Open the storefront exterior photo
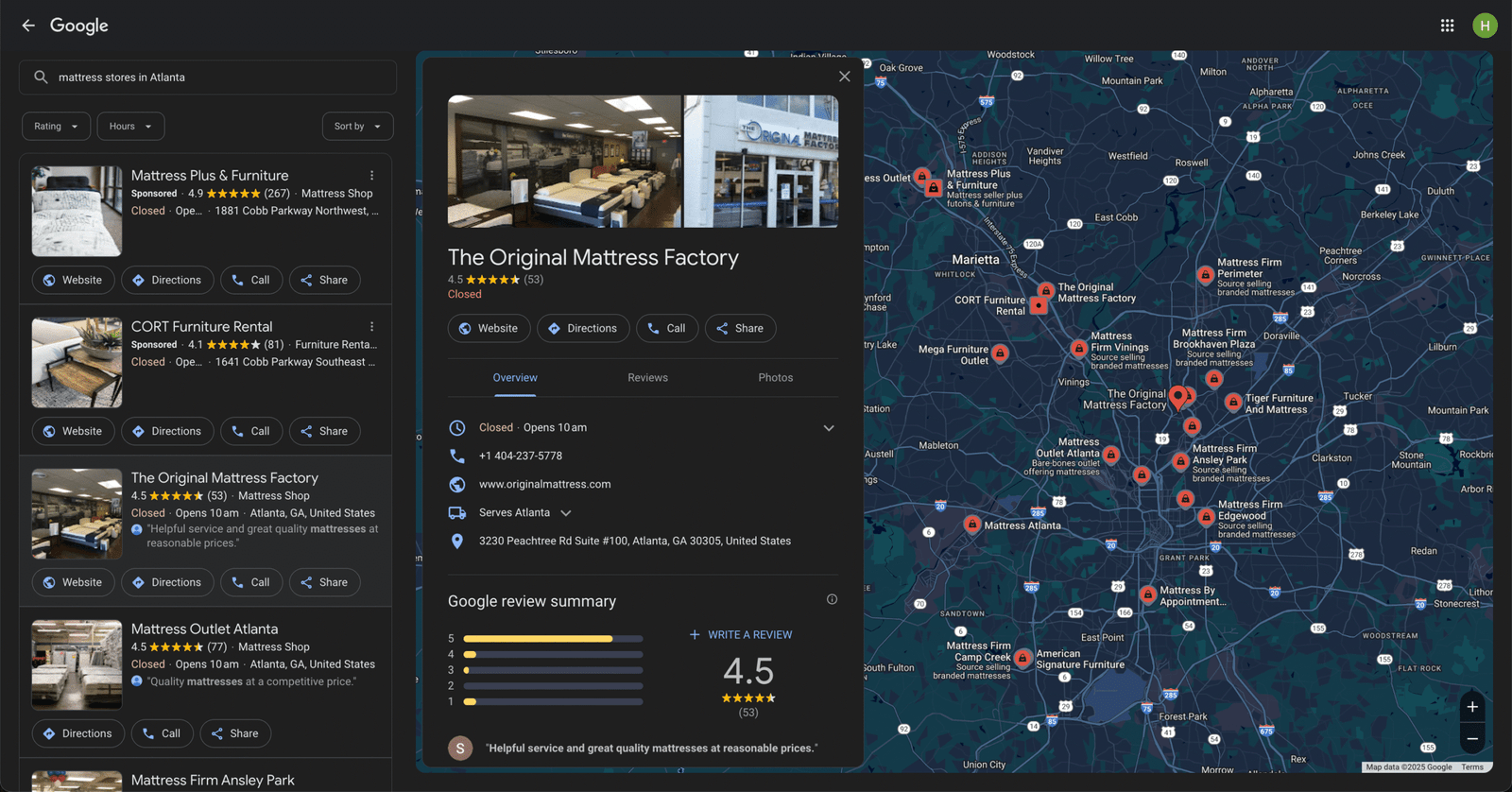Screen dimensions: 1512x792 coord(761,162)
